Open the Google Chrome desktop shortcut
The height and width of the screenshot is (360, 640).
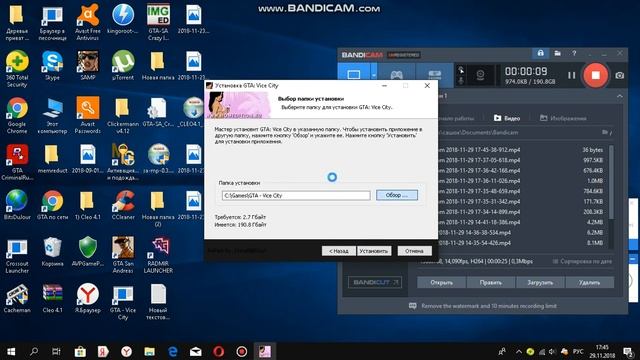(17, 116)
